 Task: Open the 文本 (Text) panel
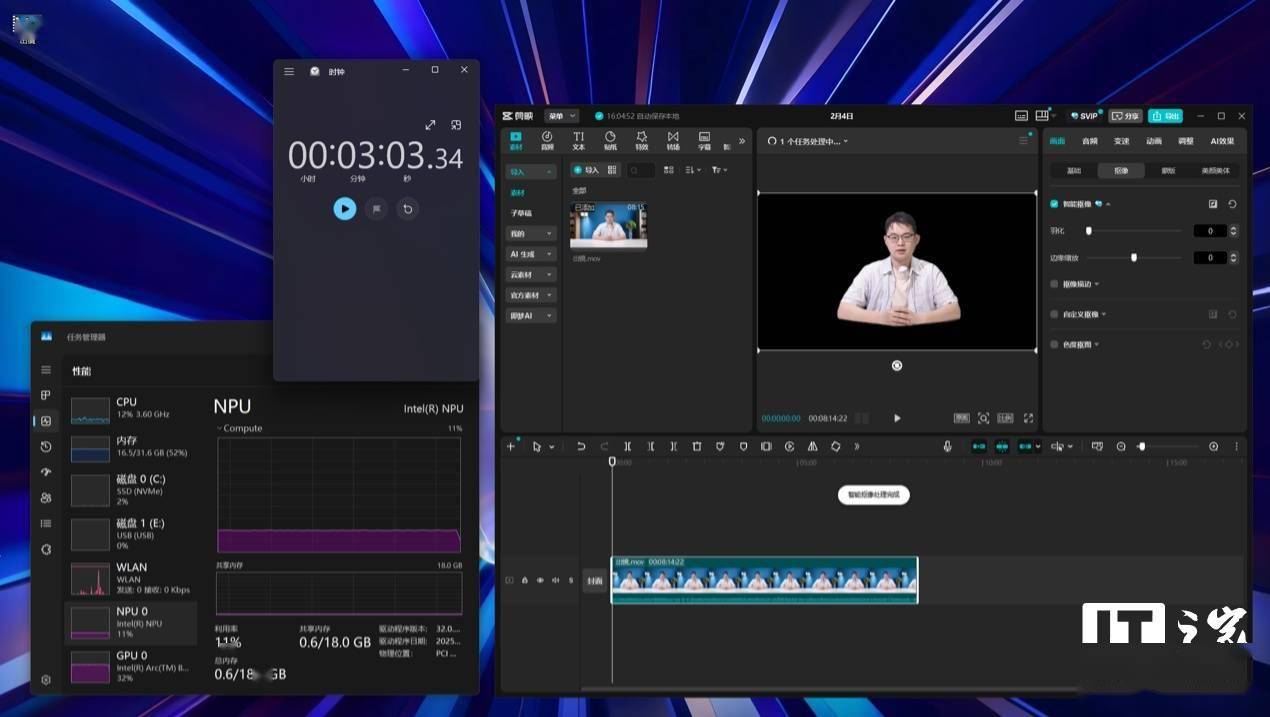click(578, 140)
